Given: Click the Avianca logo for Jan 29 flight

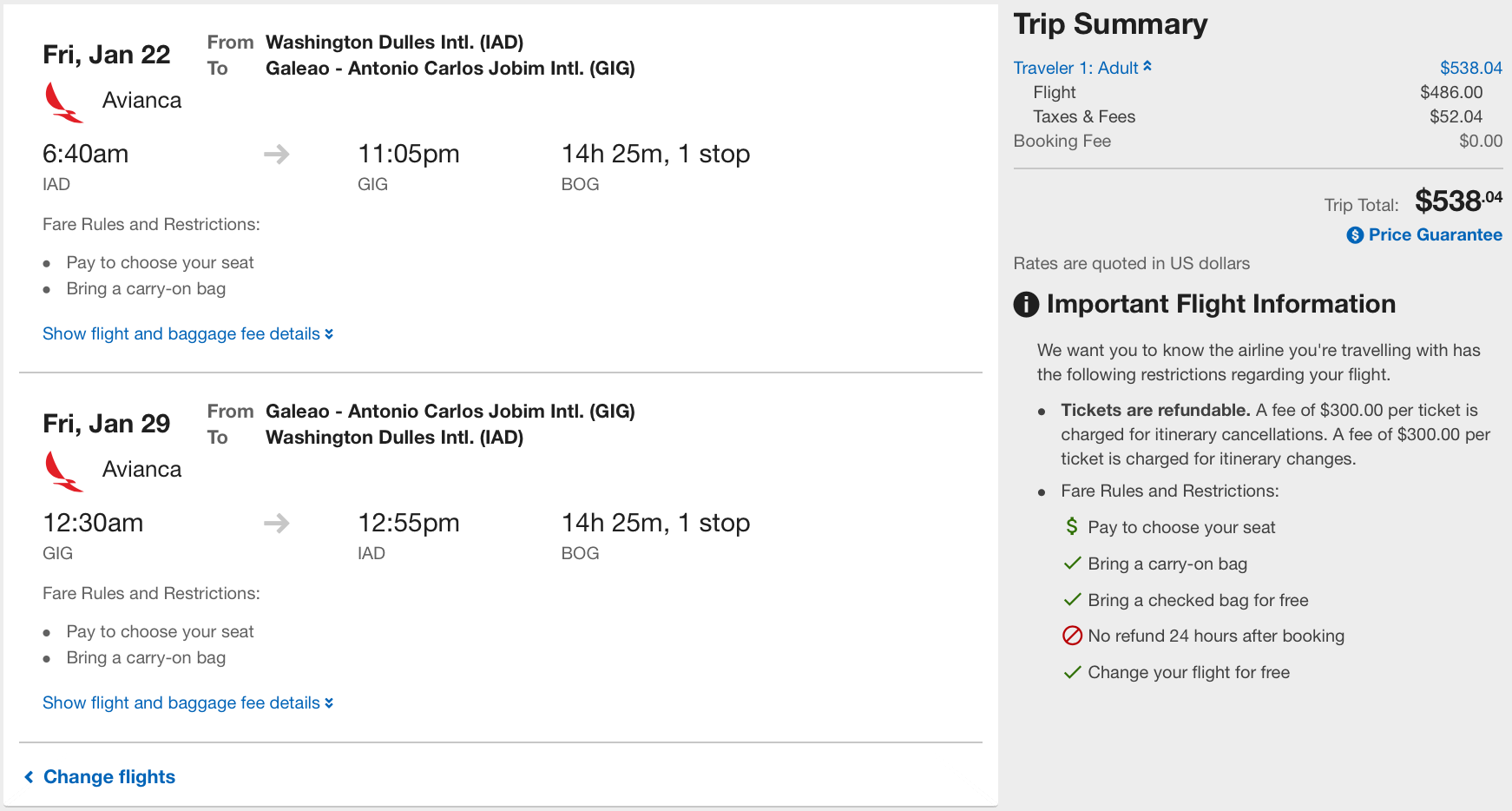Looking at the screenshot, I should [x=63, y=471].
